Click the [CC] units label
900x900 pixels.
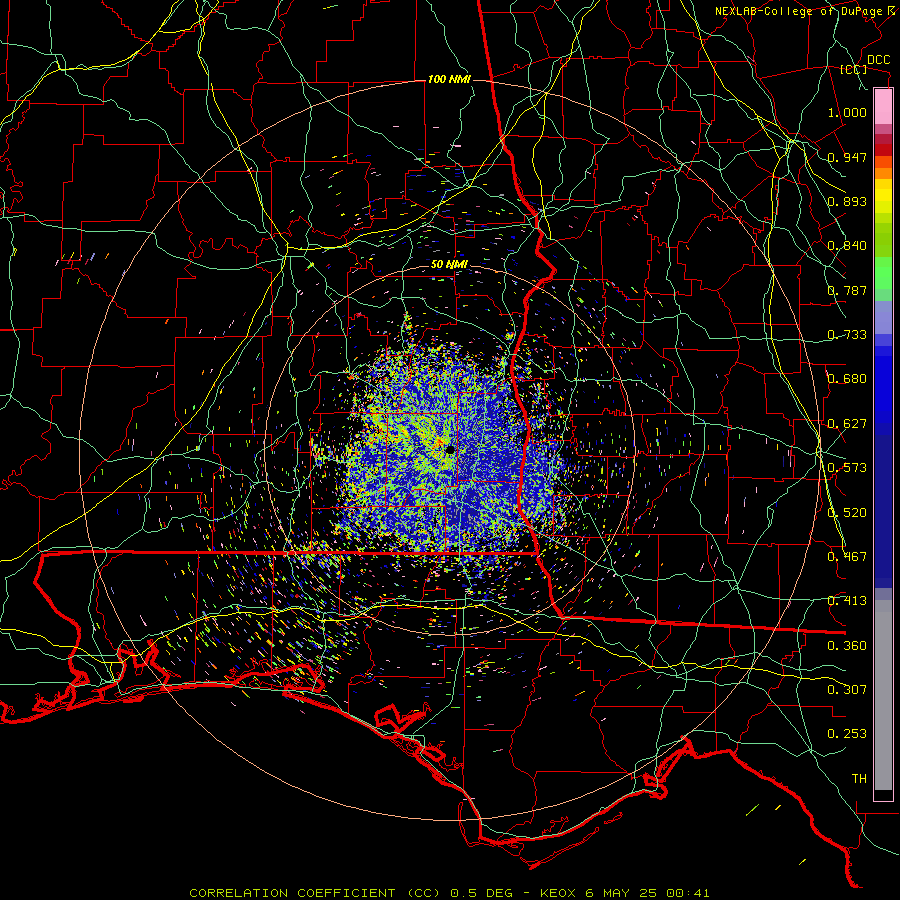click(x=854, y=69)
